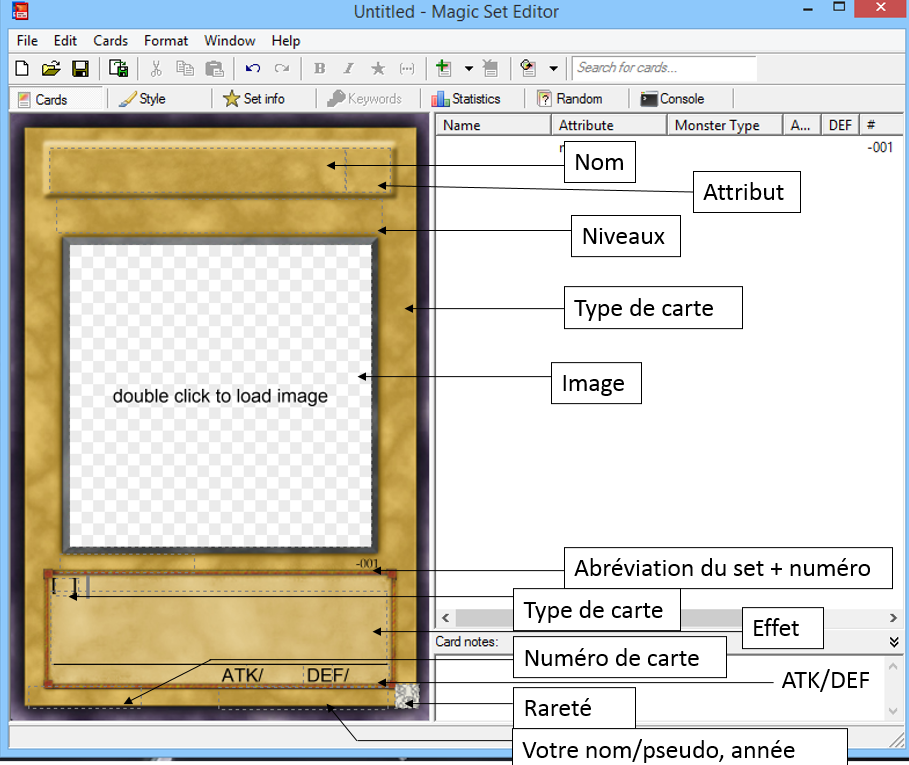
Task: Sort card list by Name column
Action: click(x=493, y=125)
